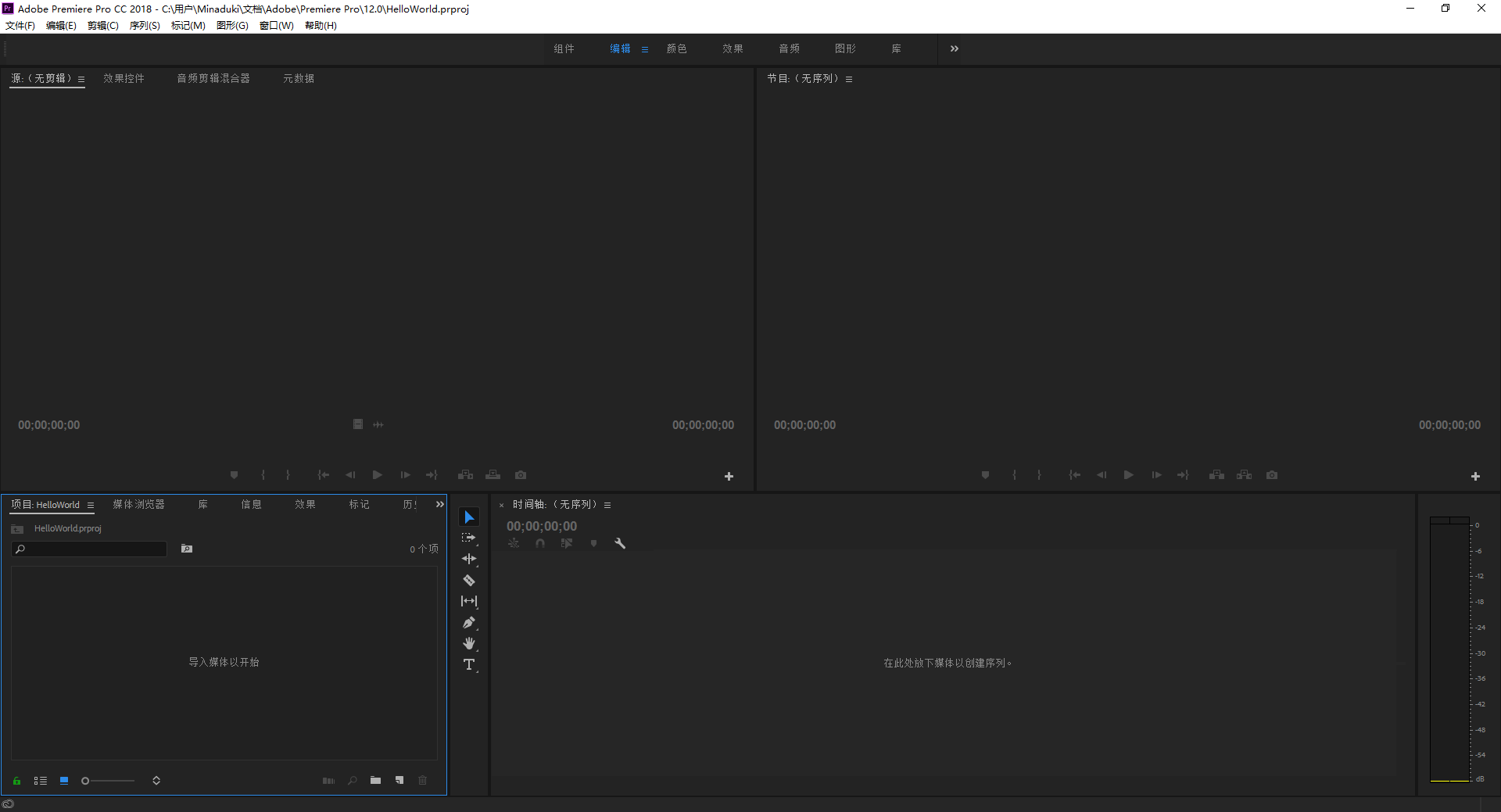This screenshot has height=812, width=1501.
Task: Open the 序列(S) menu
Action: point(145,26)
